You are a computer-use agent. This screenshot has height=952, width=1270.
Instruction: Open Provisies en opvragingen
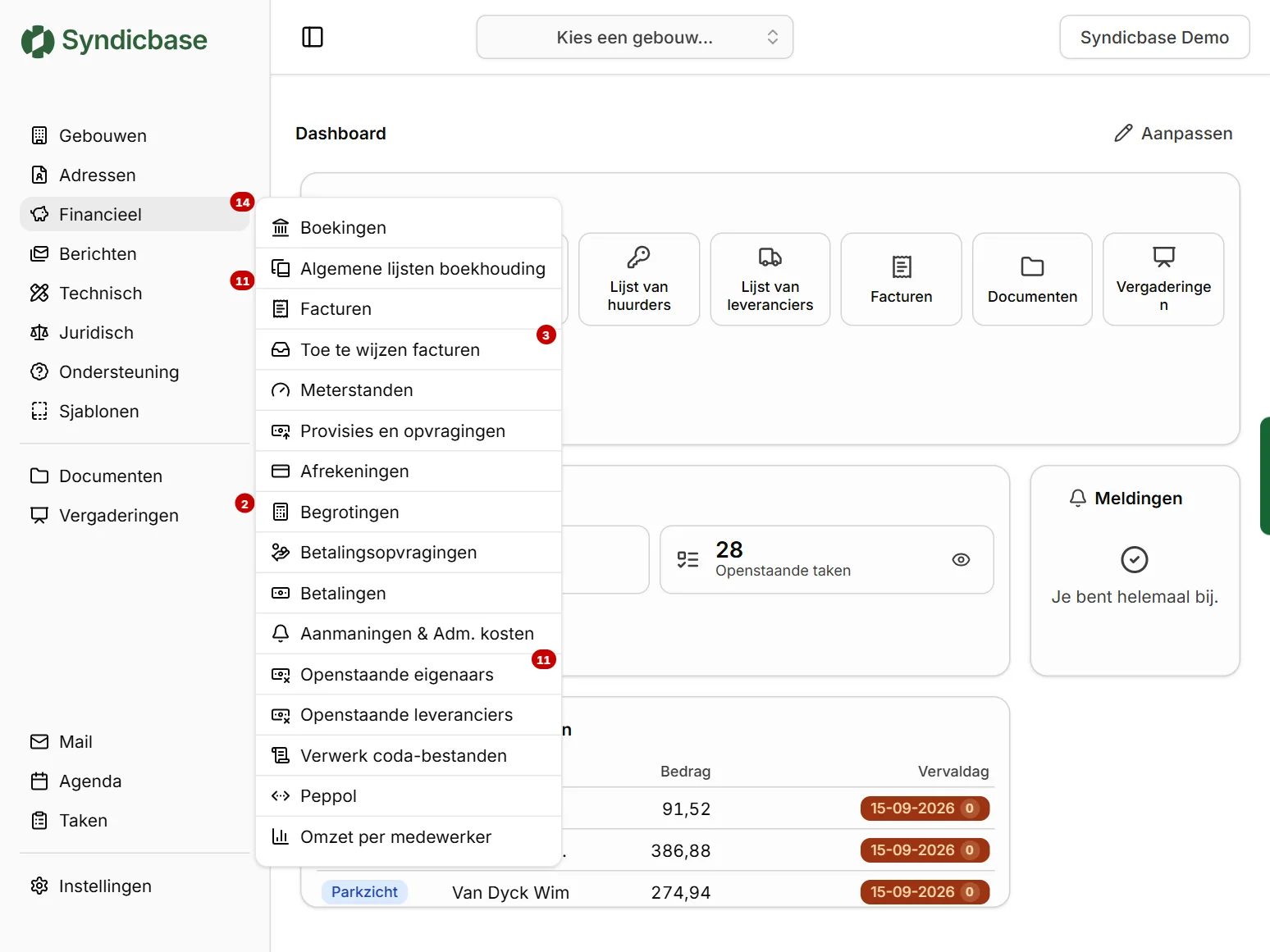click(409, 430)
